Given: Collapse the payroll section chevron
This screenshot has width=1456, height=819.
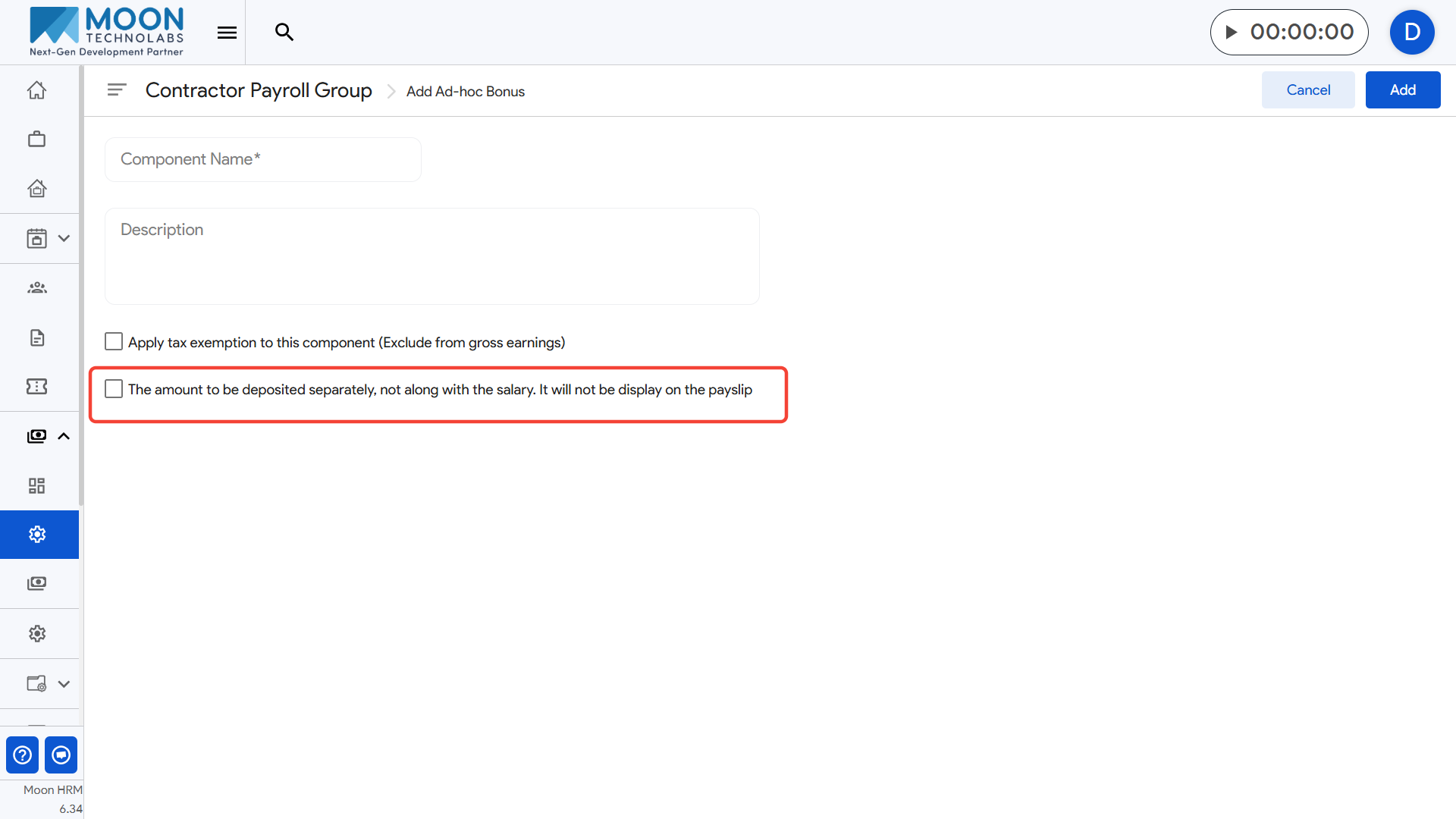Looking at the screenshot, I should pos(64,436).
